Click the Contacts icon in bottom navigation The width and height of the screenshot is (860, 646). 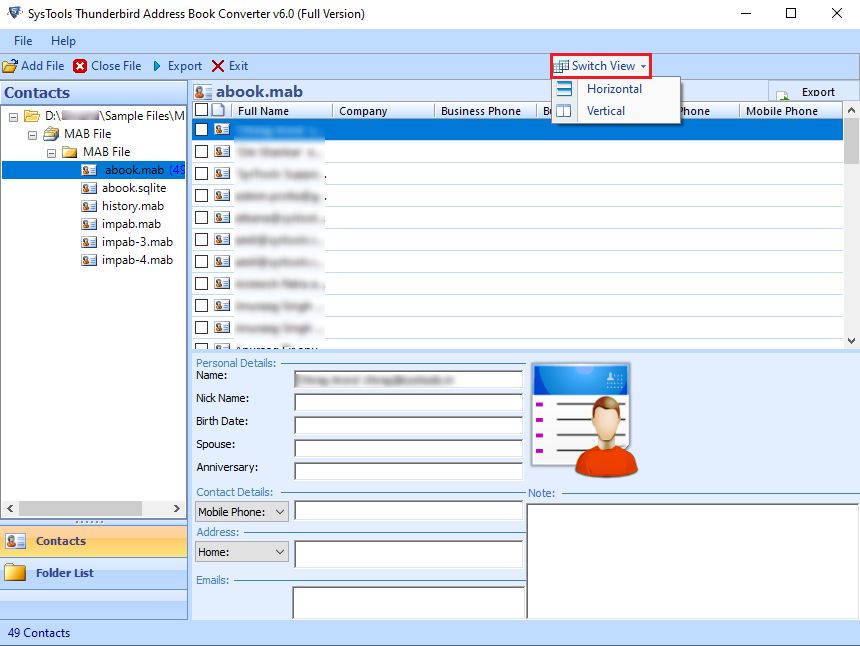coord(15,541)
